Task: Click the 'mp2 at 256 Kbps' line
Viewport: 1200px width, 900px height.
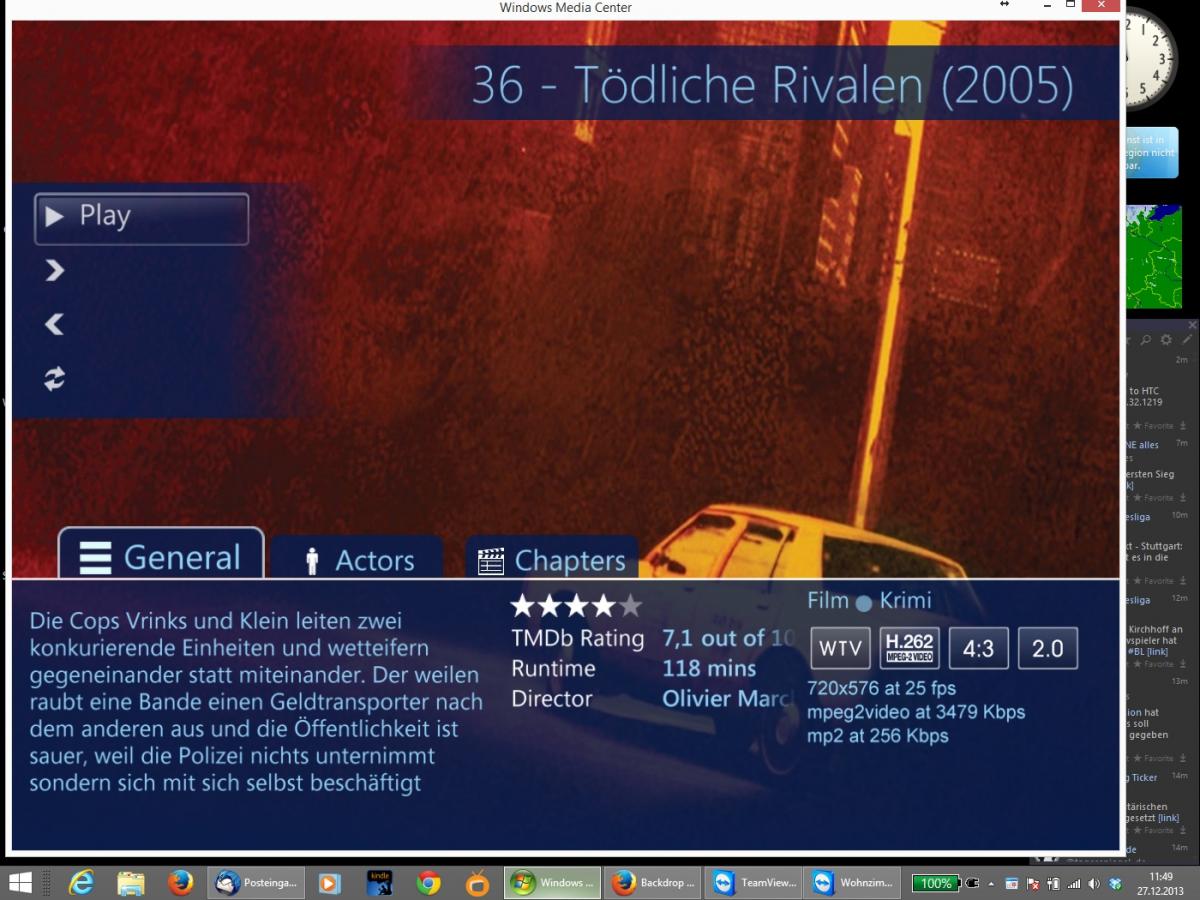Action: 878,736
